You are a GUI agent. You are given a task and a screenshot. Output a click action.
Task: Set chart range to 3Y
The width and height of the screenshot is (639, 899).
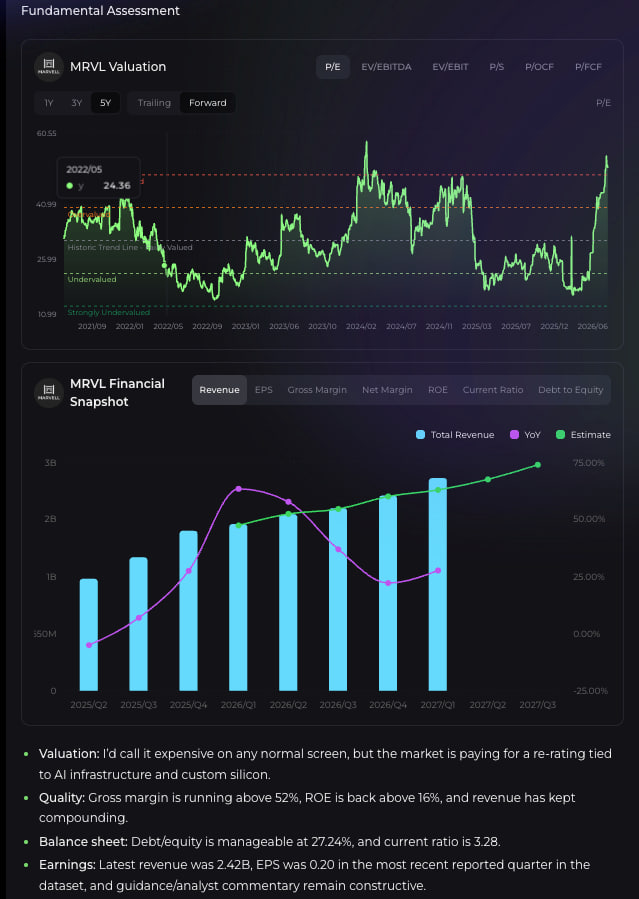(77, 103)
